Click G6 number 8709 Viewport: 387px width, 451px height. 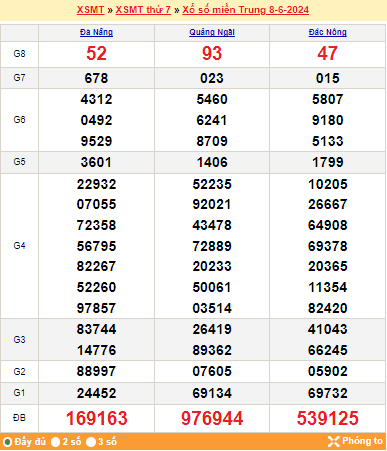click(x=212, y=141)
